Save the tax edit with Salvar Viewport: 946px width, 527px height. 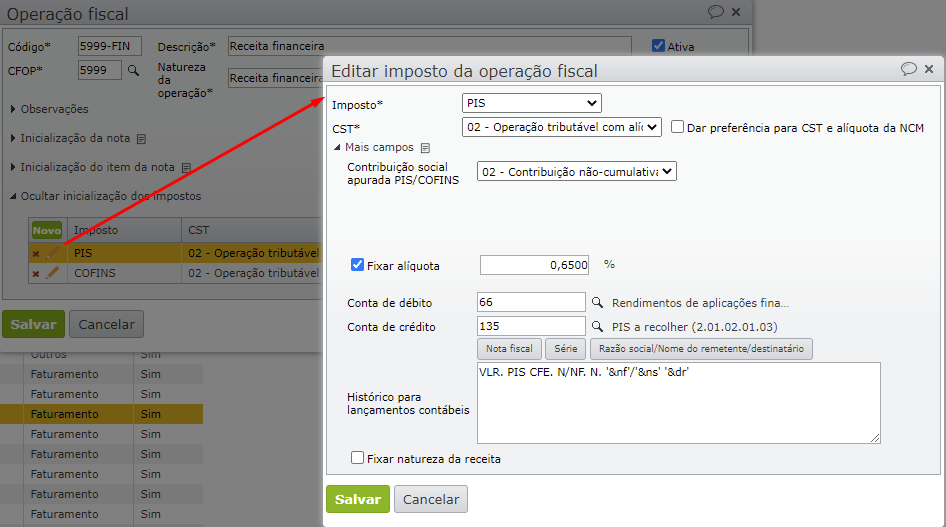click(358, 499)
